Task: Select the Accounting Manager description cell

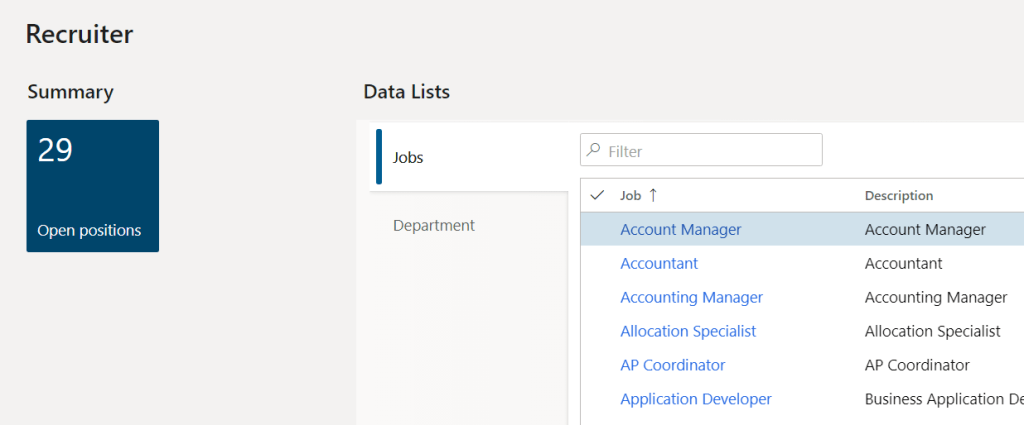Action: coord(935,297)
